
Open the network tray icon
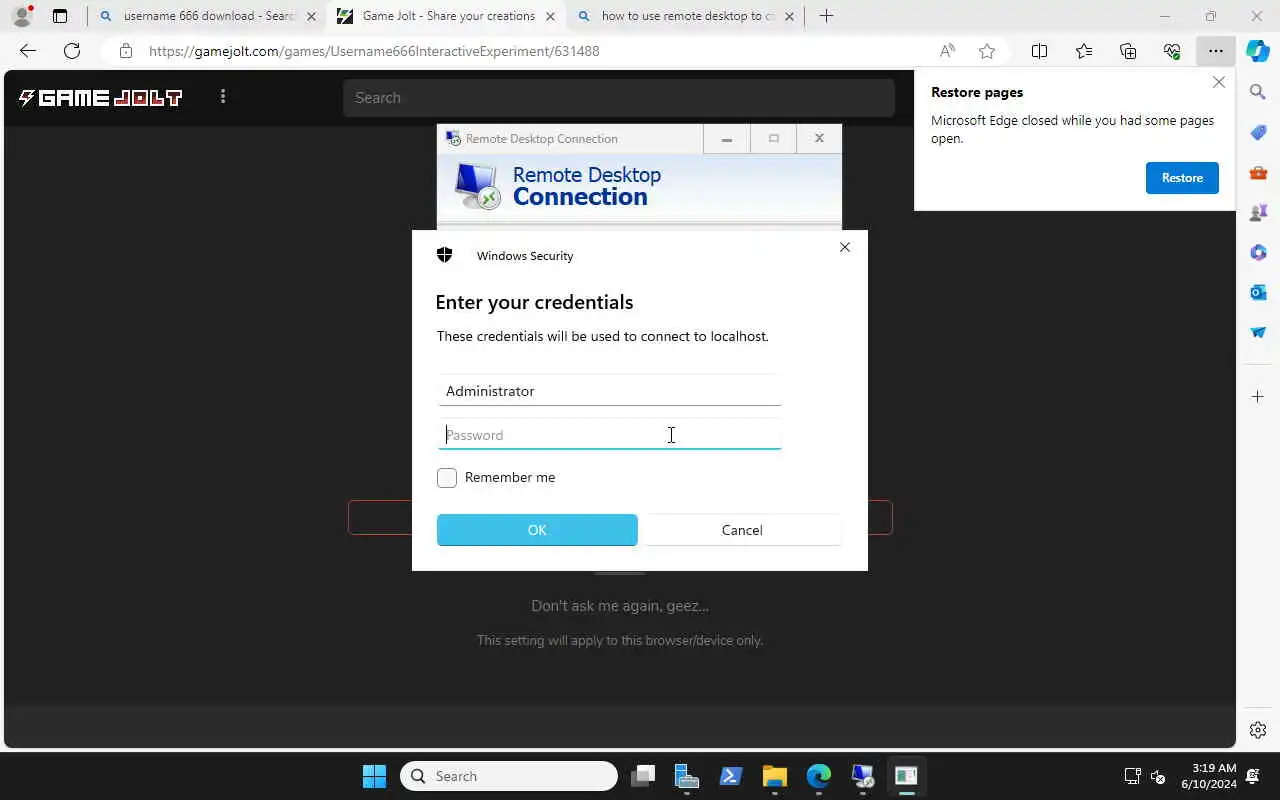(x=1132, y=776)
